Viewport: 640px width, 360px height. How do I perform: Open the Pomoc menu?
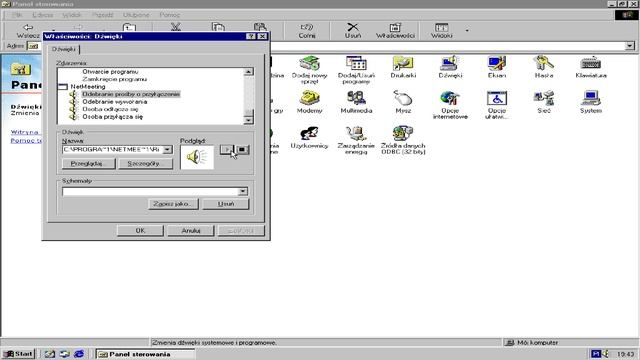169,15
